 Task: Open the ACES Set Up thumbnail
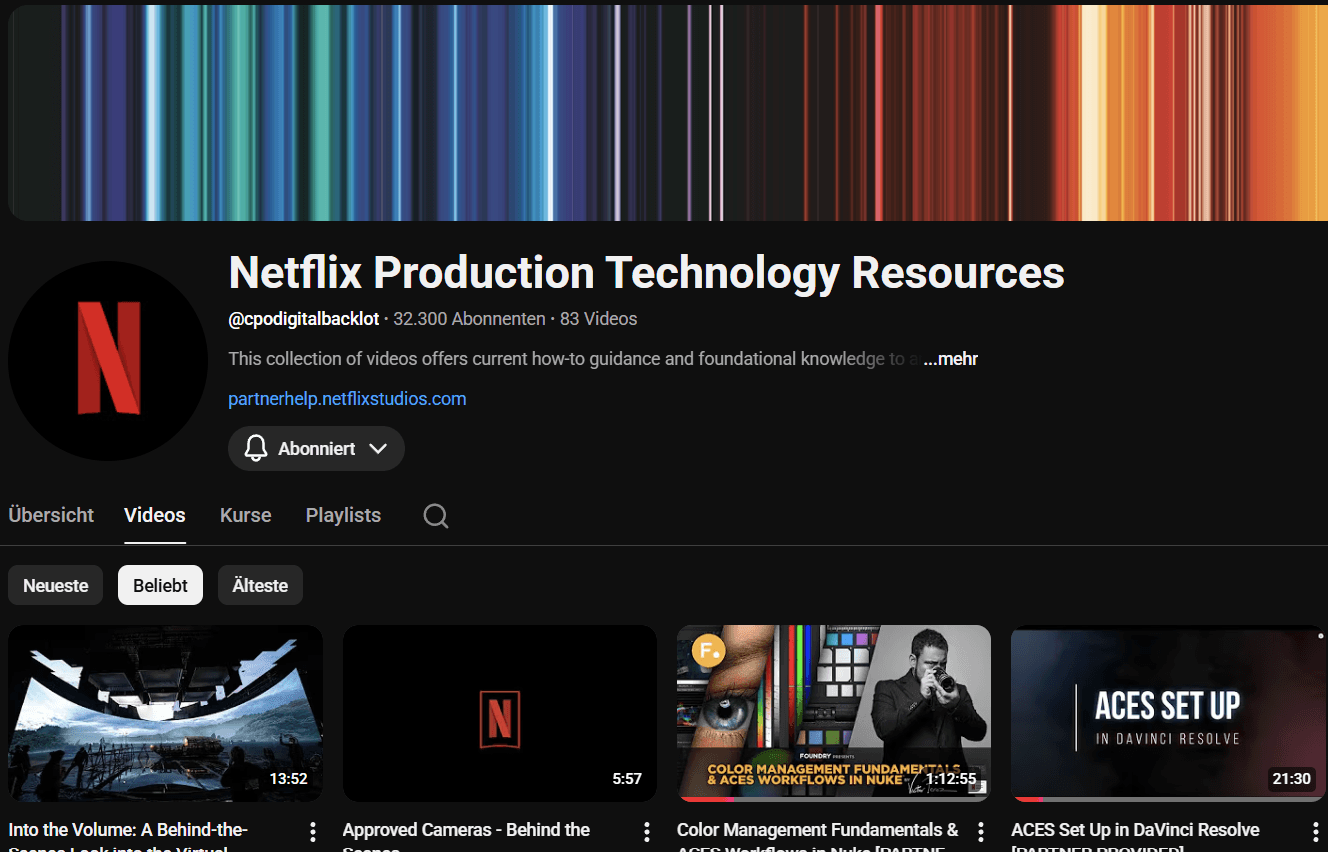(1168, 713)
